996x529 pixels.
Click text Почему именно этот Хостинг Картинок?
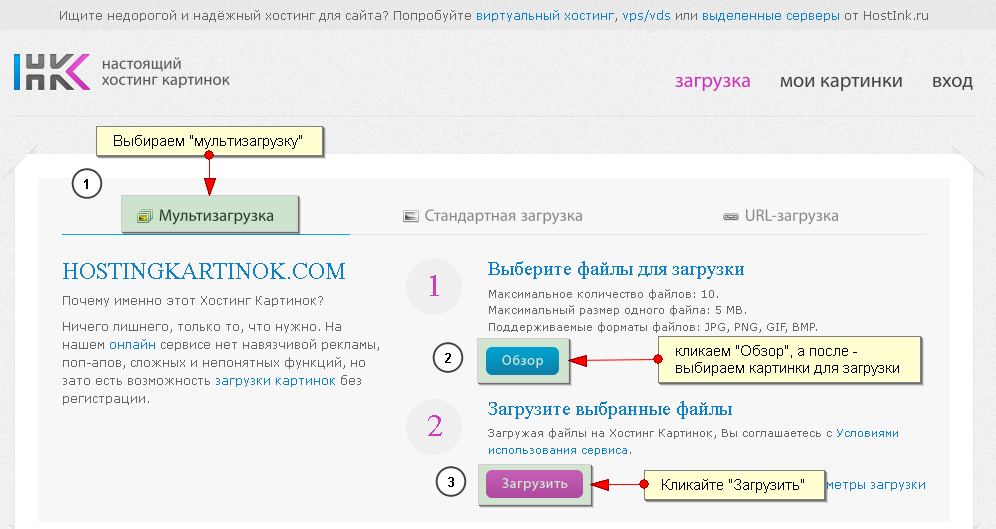[x=193, y=301]
